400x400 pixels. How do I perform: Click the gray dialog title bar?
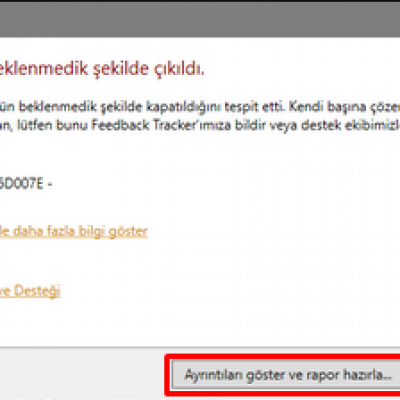[x=200, y=19]
